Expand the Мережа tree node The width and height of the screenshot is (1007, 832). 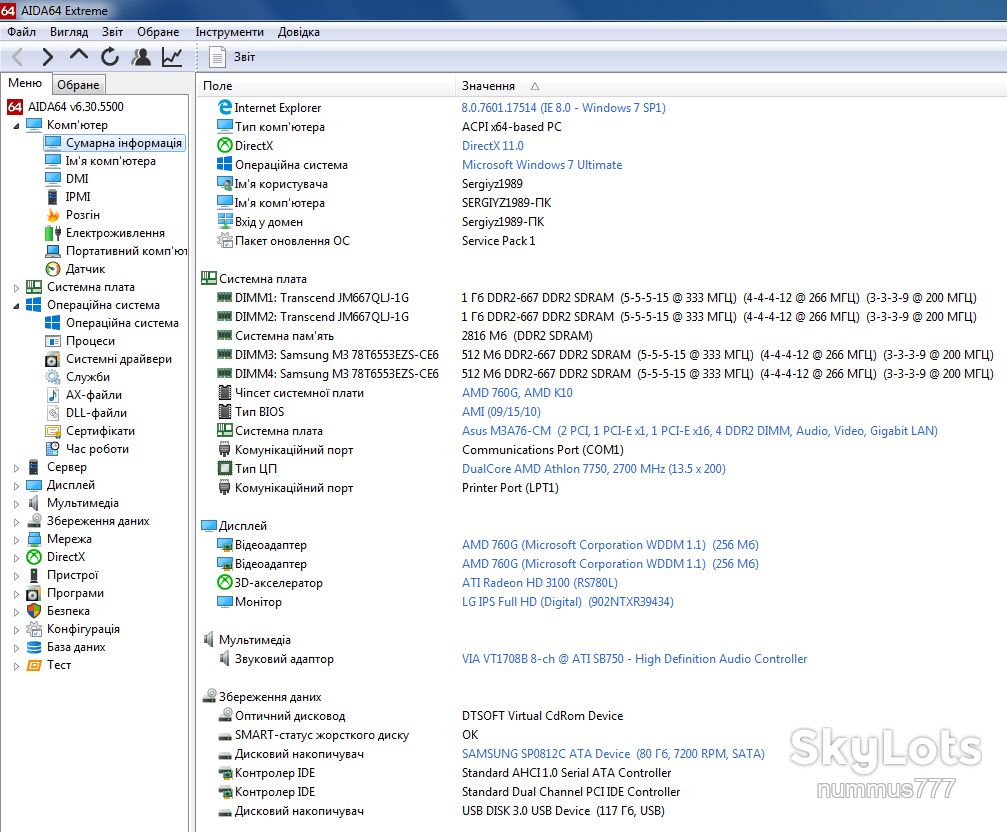[16, 540]
